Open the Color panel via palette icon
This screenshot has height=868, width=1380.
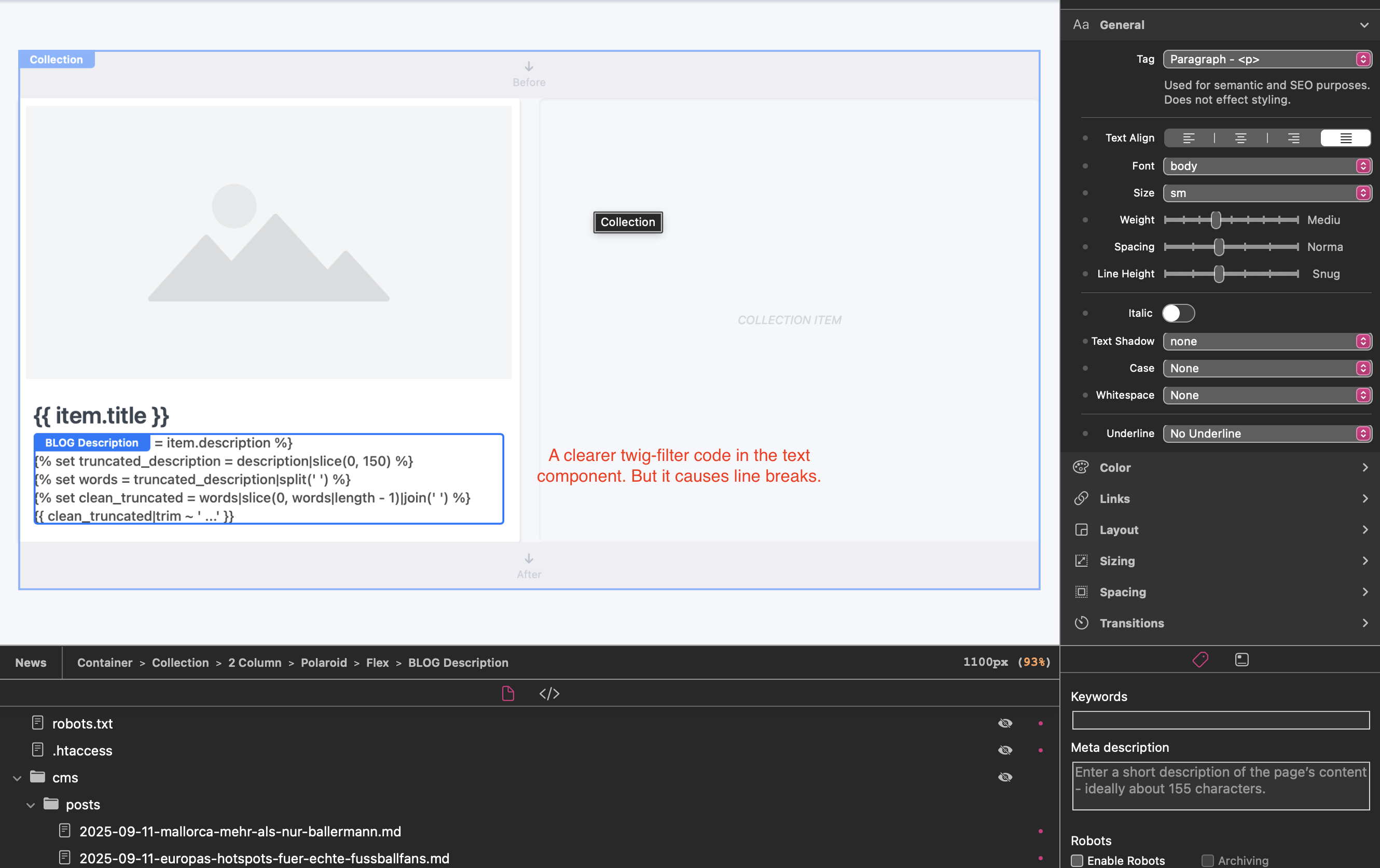click(1081, 467)
